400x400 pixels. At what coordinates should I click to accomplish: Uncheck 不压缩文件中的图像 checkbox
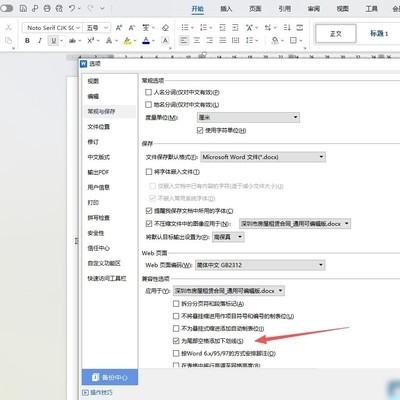(x=149, y=224)
